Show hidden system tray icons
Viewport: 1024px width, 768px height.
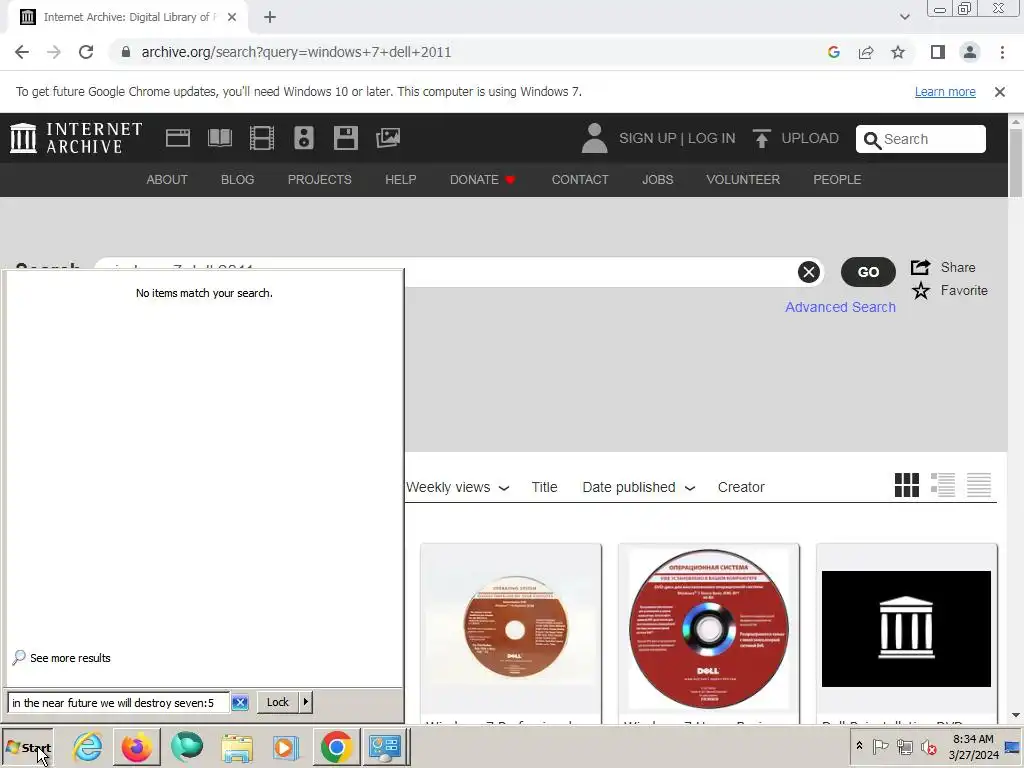point(859,746)
